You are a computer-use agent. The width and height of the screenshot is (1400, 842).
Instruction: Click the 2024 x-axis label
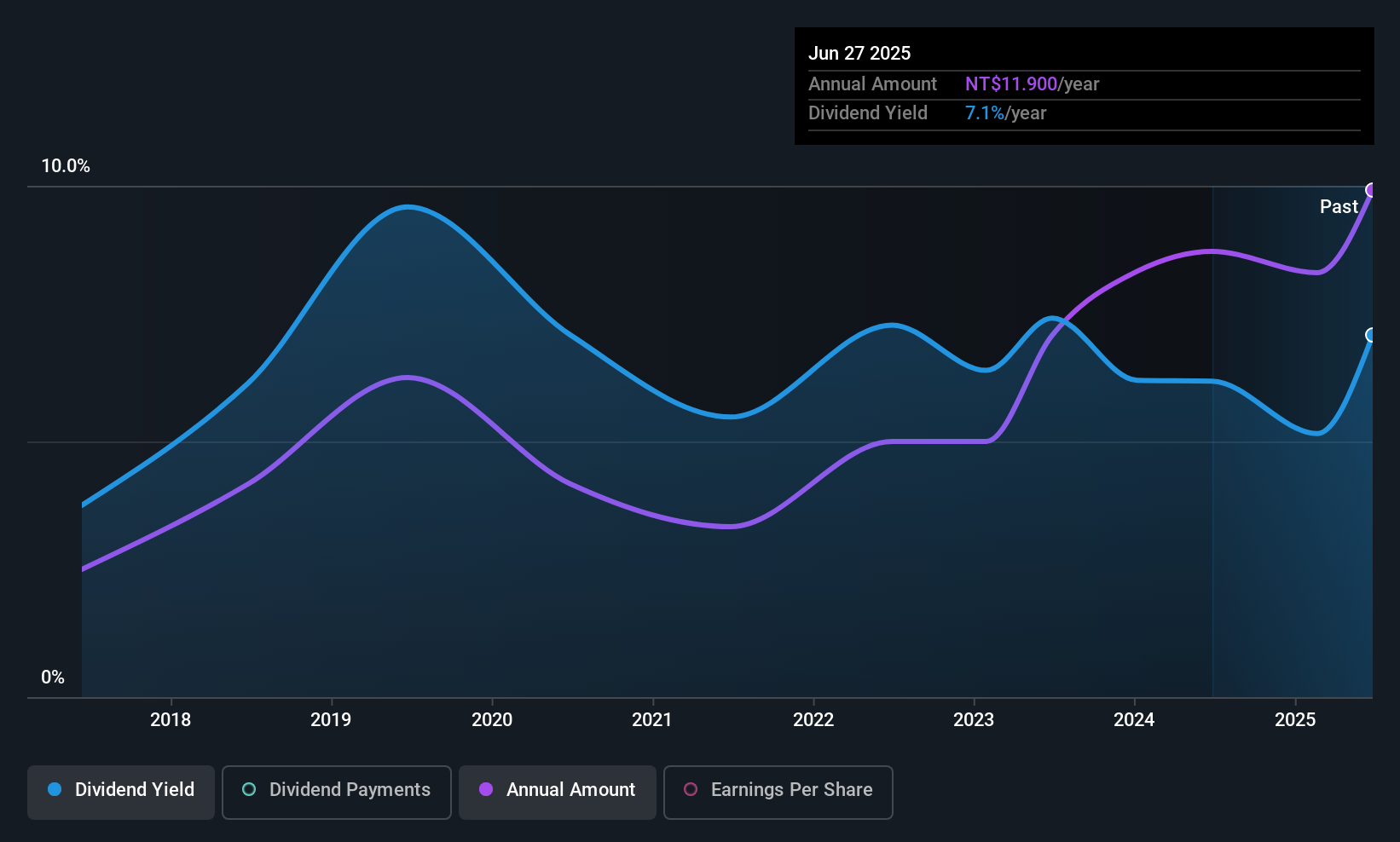pos(1134,720)
